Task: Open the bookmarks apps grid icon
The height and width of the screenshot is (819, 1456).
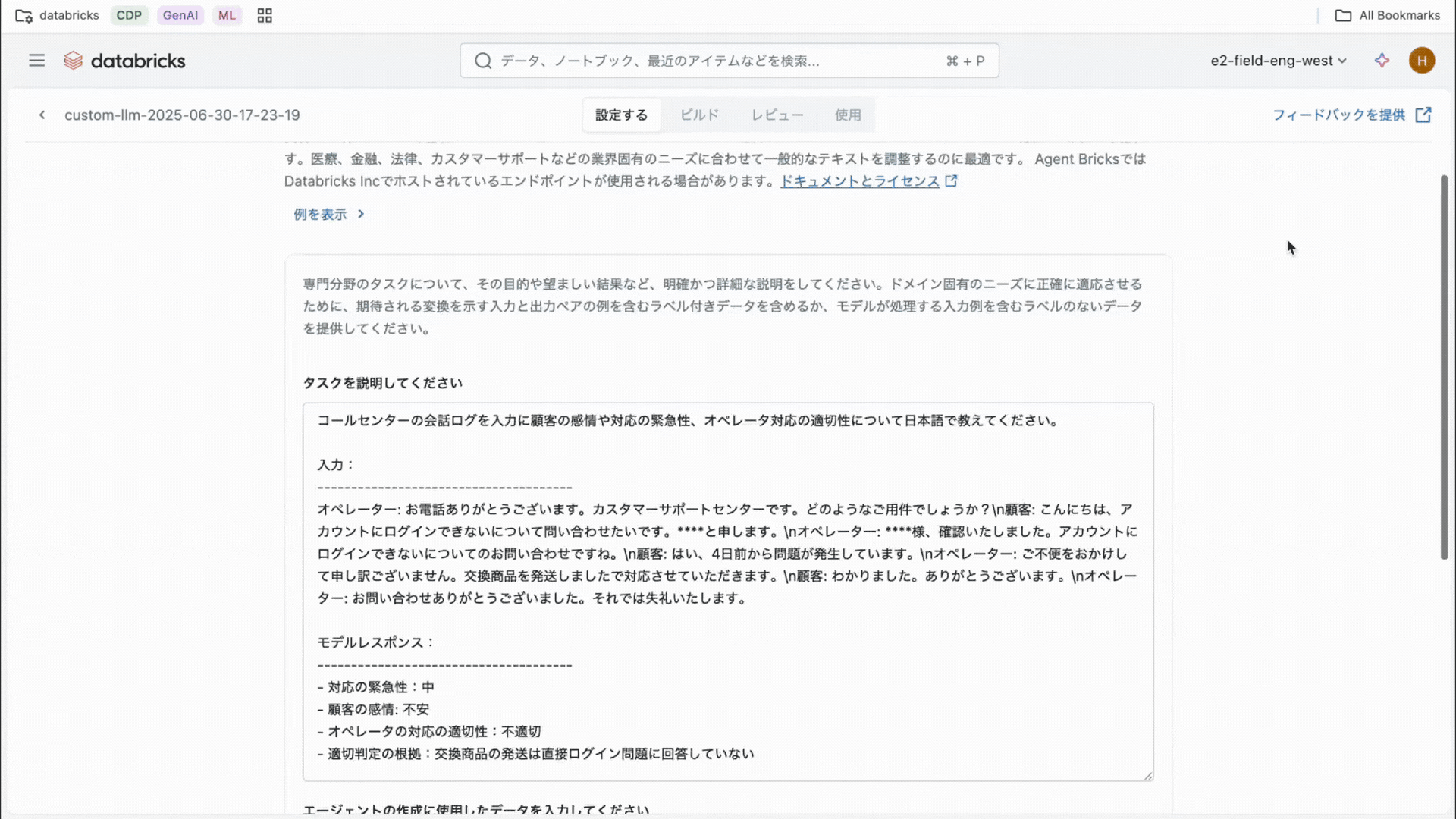Action: click(x=265, y=16)
